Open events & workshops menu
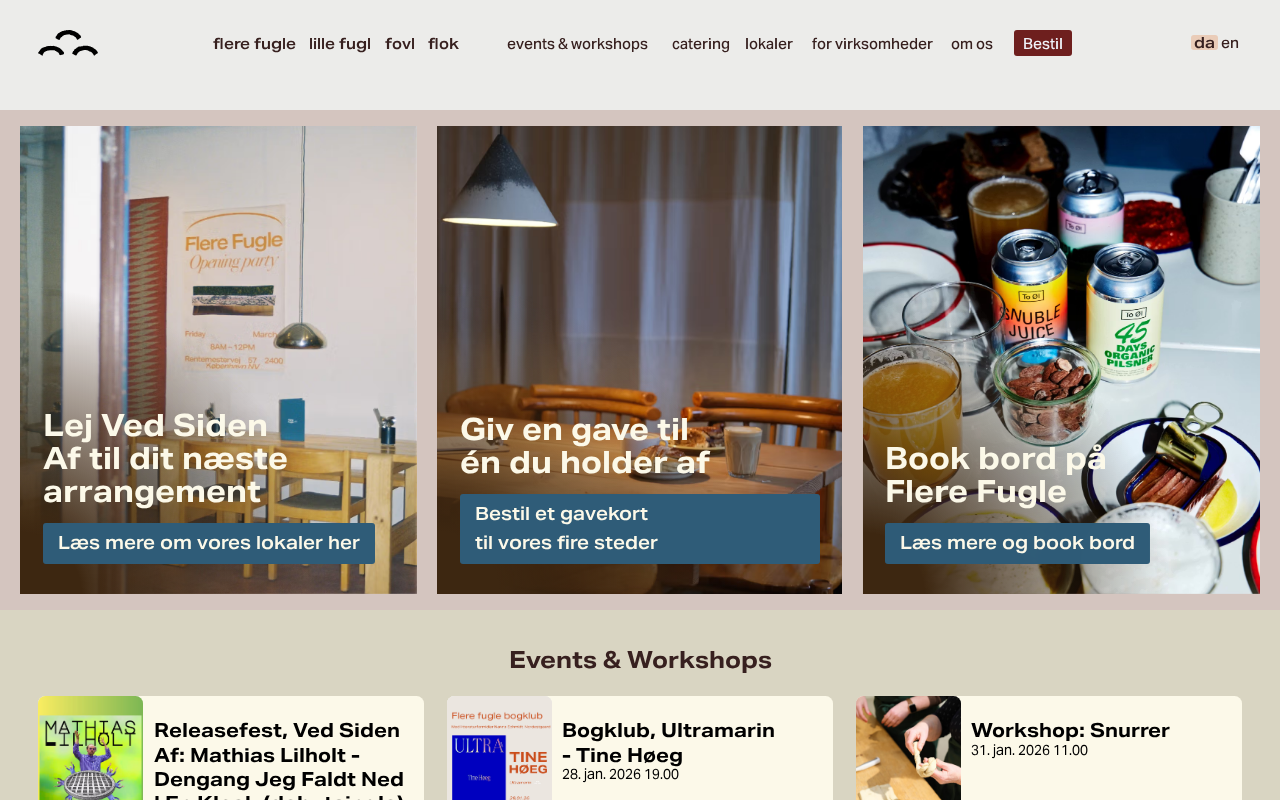The height and width of the screenshot is (800, 1280). [x=577, y=44]
